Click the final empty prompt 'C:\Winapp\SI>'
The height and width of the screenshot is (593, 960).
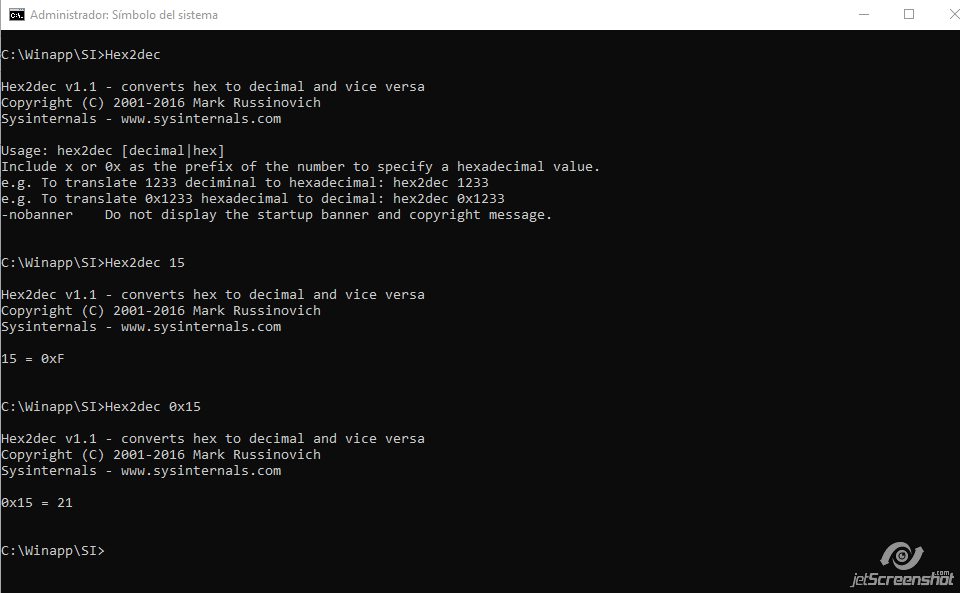(53, 550)
